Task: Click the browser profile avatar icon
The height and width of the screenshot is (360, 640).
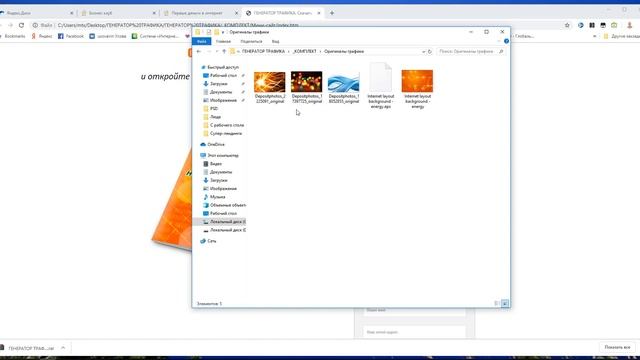Action: [629, 25]
